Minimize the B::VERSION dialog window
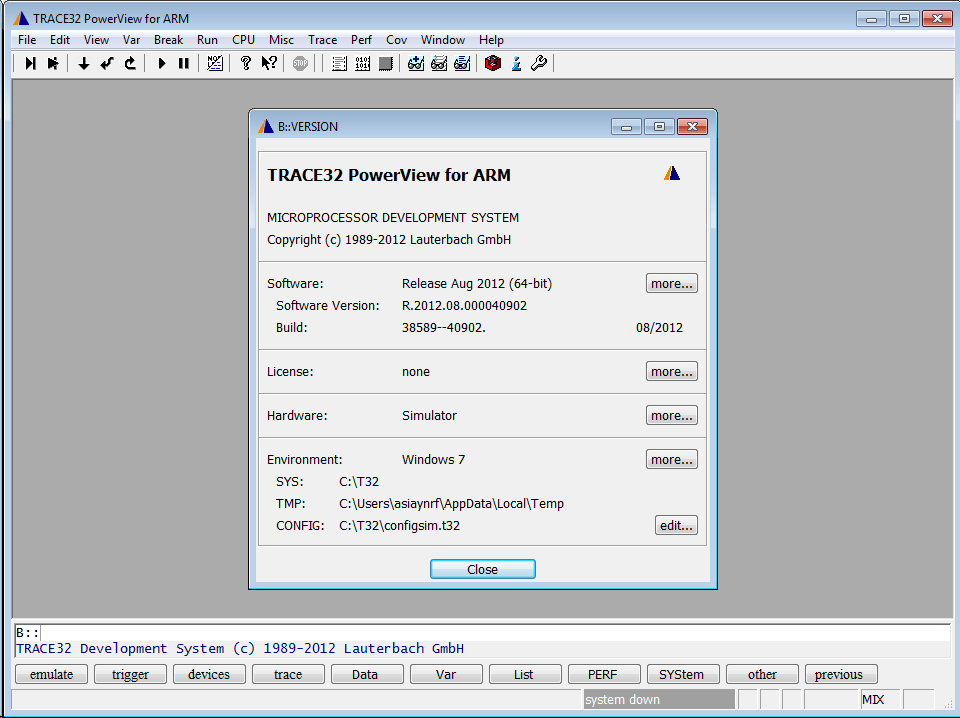 coord(626,127)
